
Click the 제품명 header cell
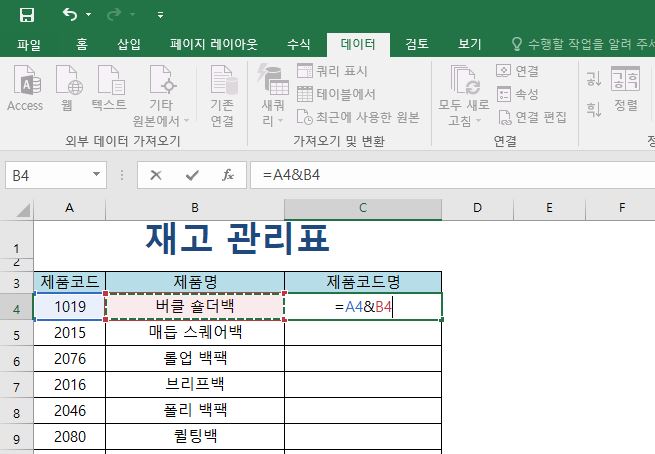coord(195,282)
